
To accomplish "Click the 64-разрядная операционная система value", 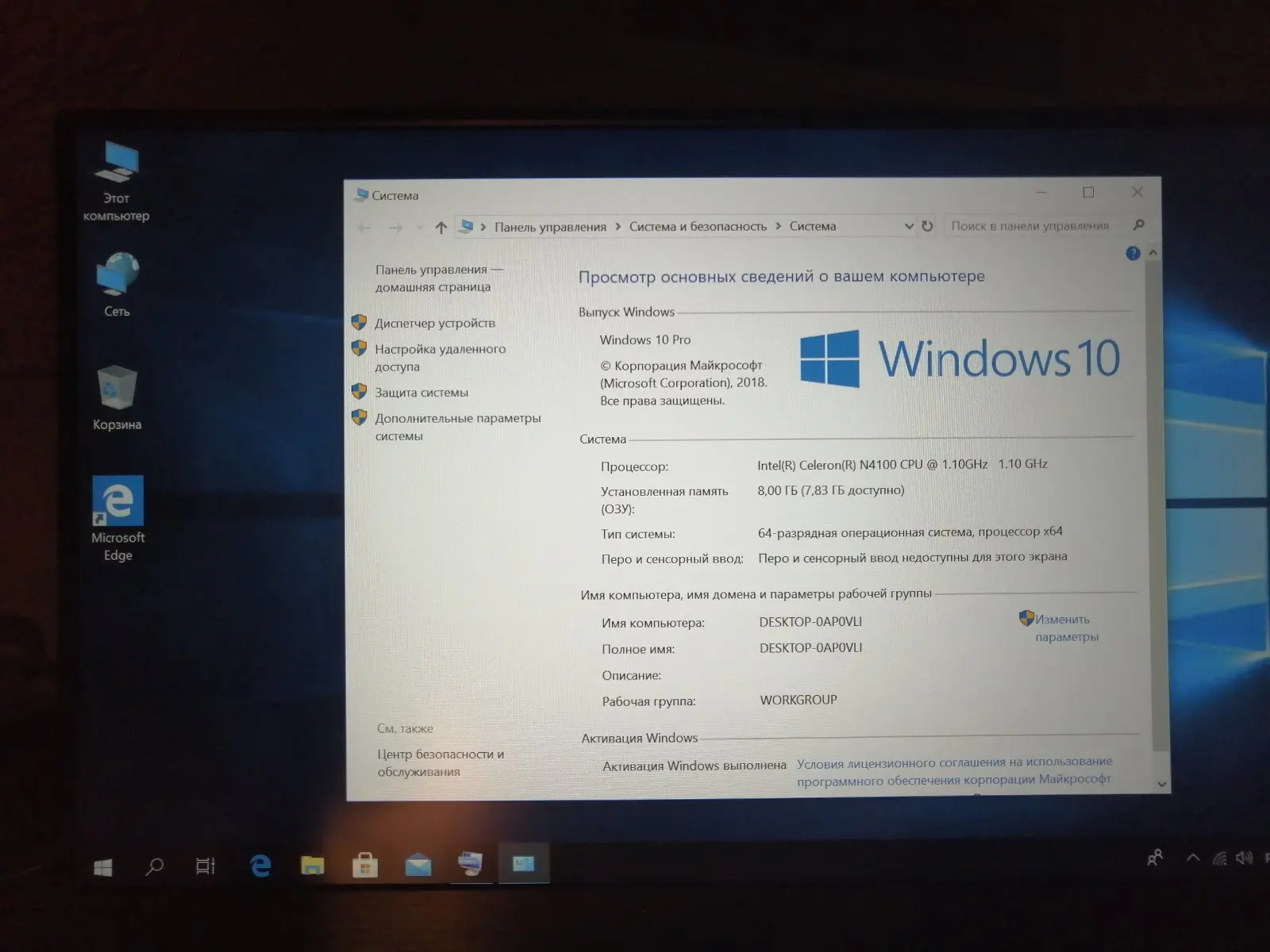I will tap(910, 532).
